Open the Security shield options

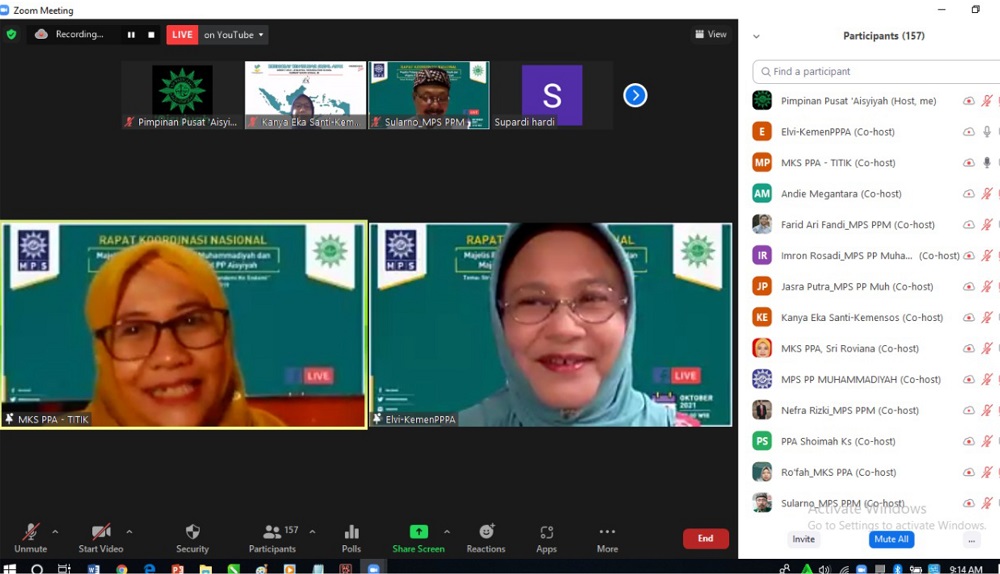[x=192, y=537]
